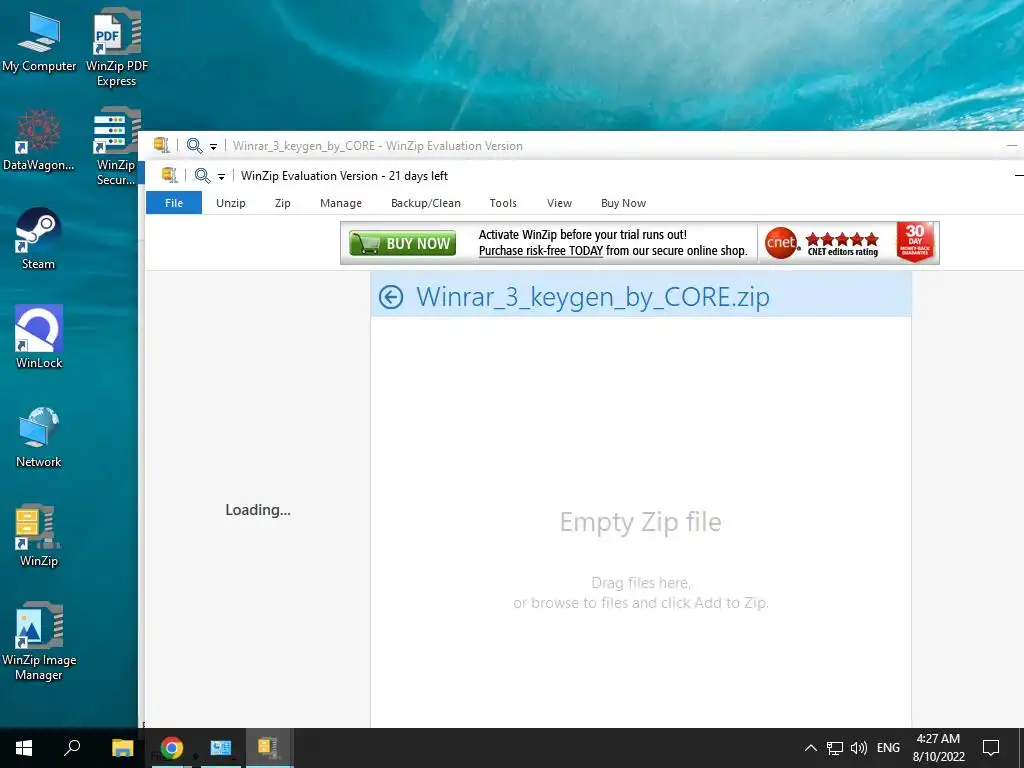The image size is (1024, 768).
Task: Click ENG language indicator
Action: pyautogui.click(x=888, y=748)
